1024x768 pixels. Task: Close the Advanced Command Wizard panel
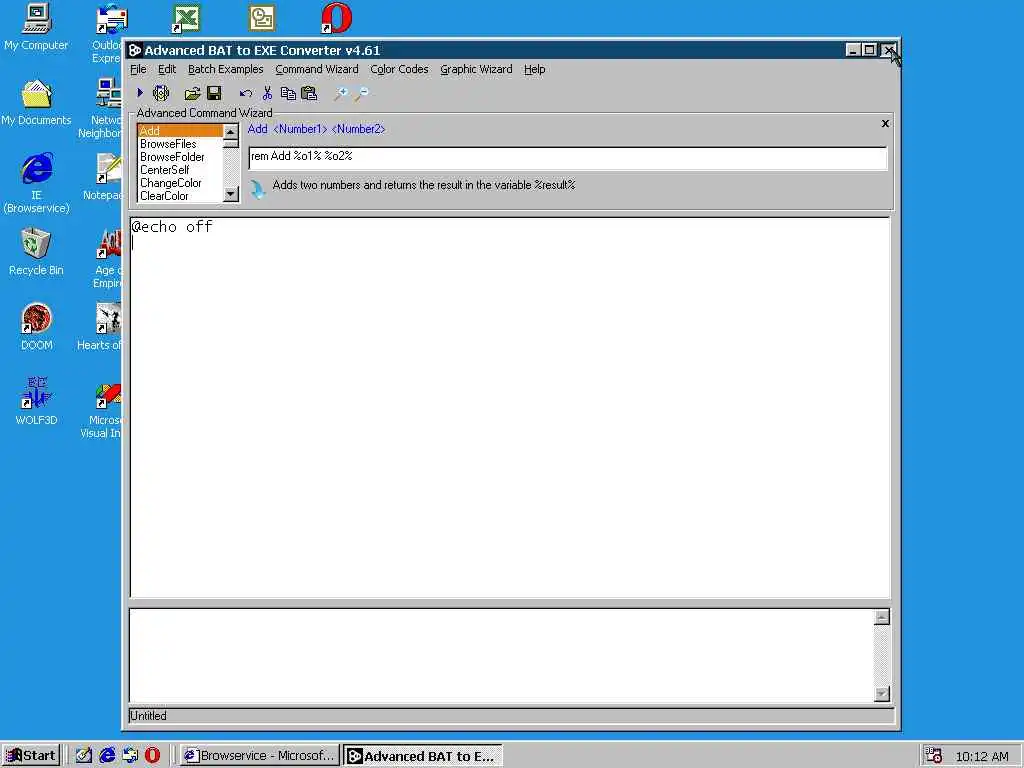coord(885,123)
